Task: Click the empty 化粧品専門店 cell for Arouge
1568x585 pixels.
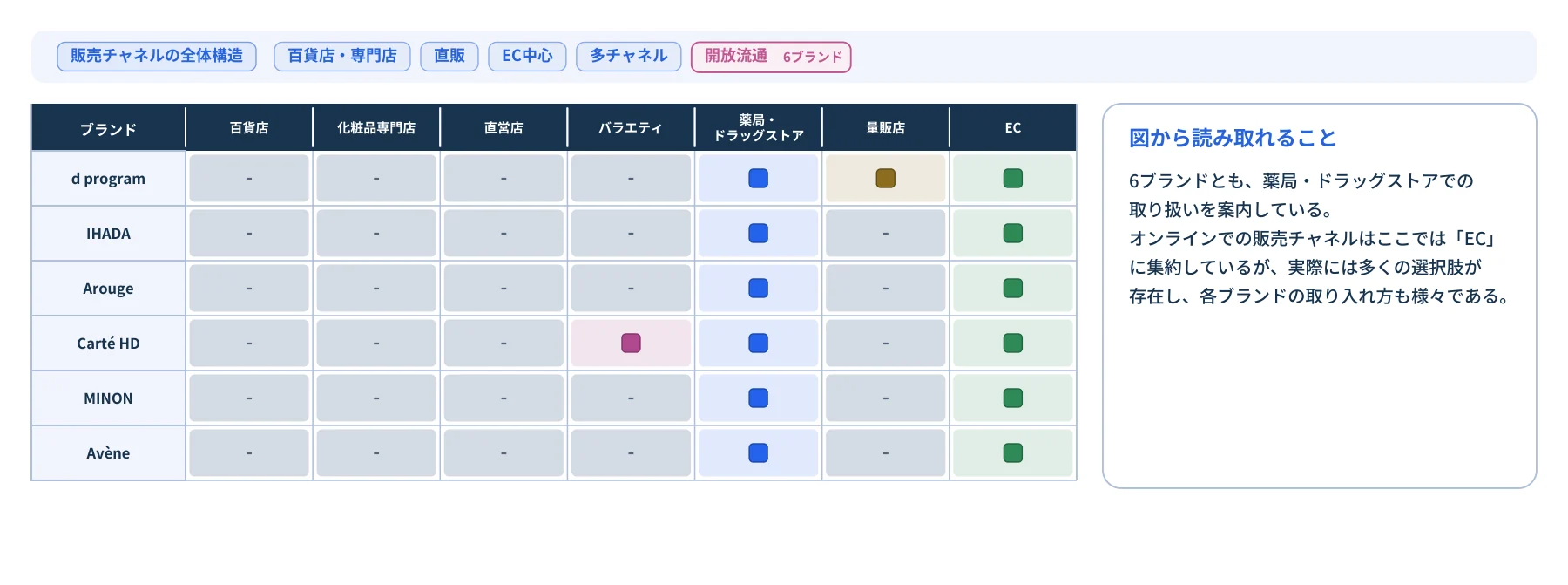Action: coord(376,289)
